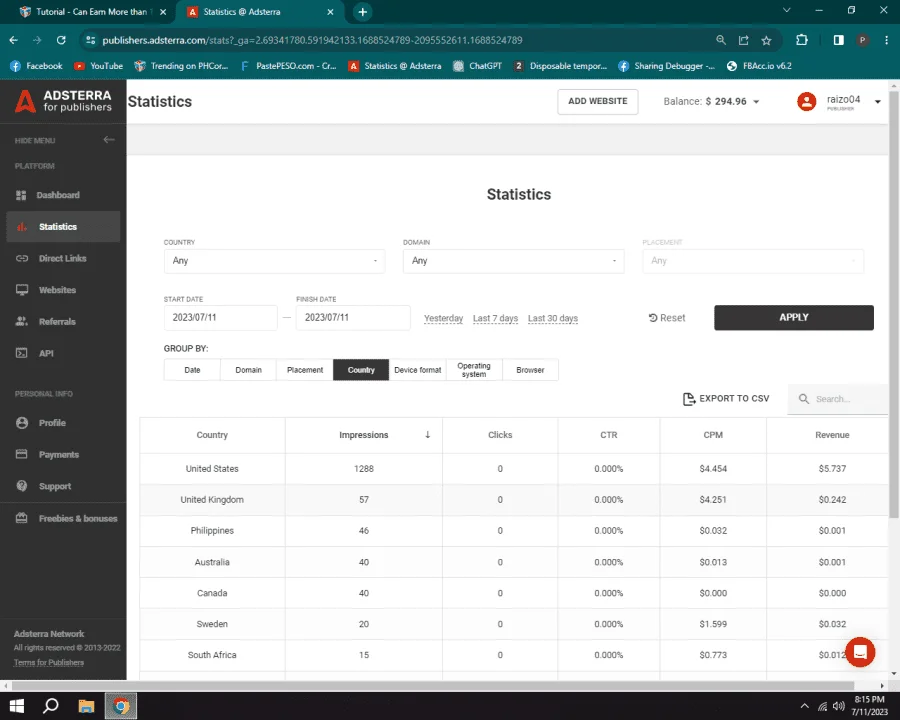Sort by Impressions column arrow
Screen dimensions: 900x720
(x=428, y=435)
